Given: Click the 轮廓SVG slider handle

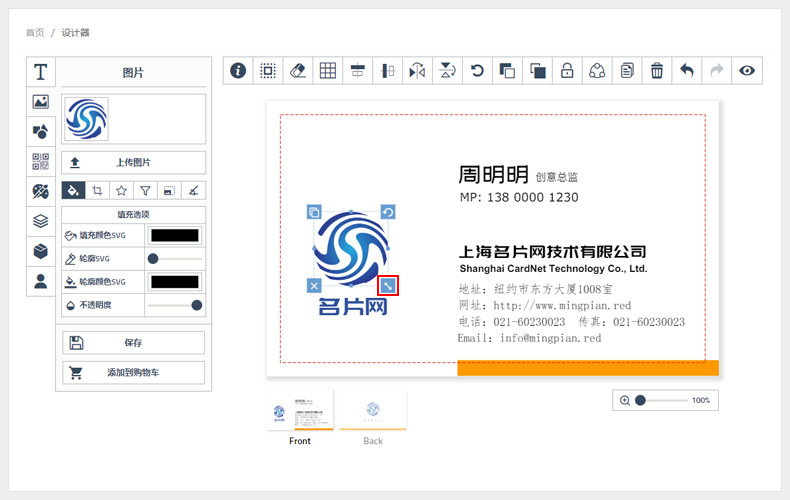Looking at the screenshot, I should tap(153, 259).
